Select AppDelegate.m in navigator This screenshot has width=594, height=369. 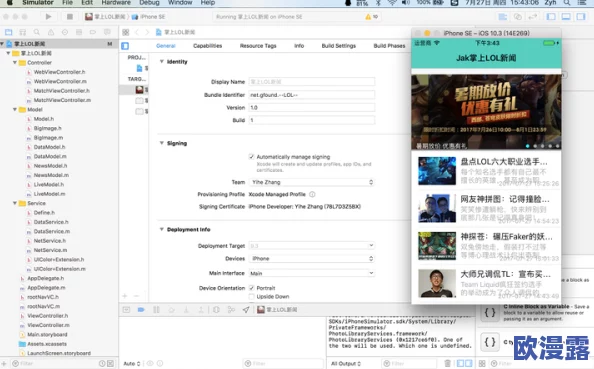[x=46, y=288]
